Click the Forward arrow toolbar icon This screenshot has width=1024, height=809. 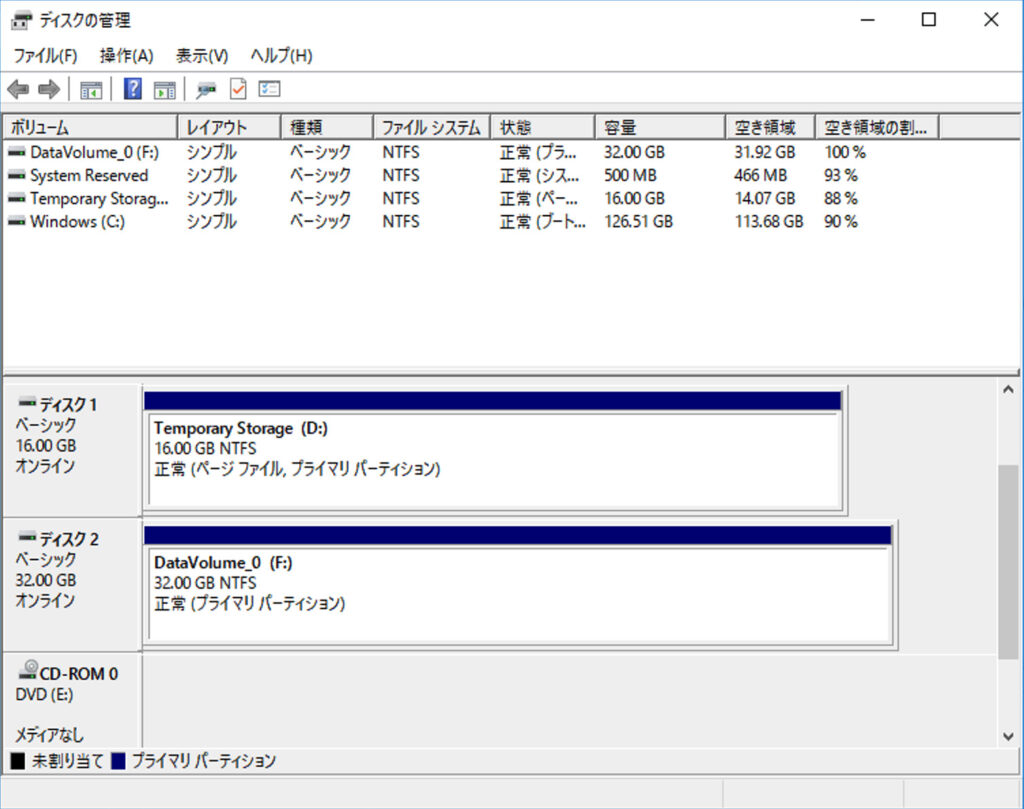tap(49, 89)
